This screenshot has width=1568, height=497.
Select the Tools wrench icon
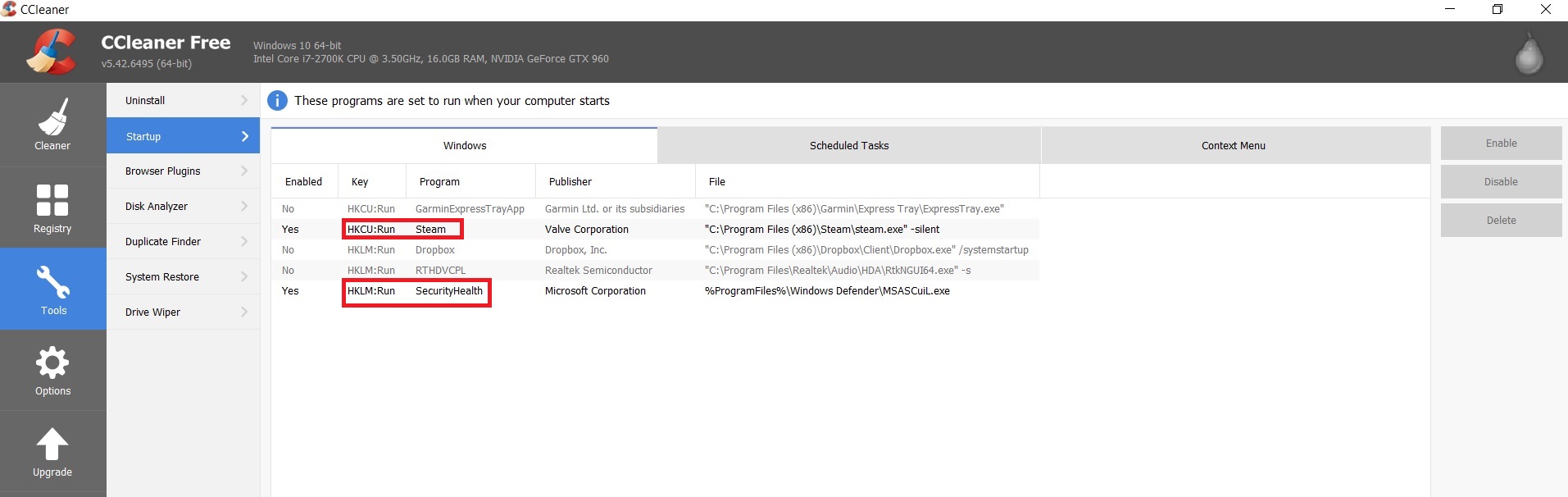tap(53, 283)
